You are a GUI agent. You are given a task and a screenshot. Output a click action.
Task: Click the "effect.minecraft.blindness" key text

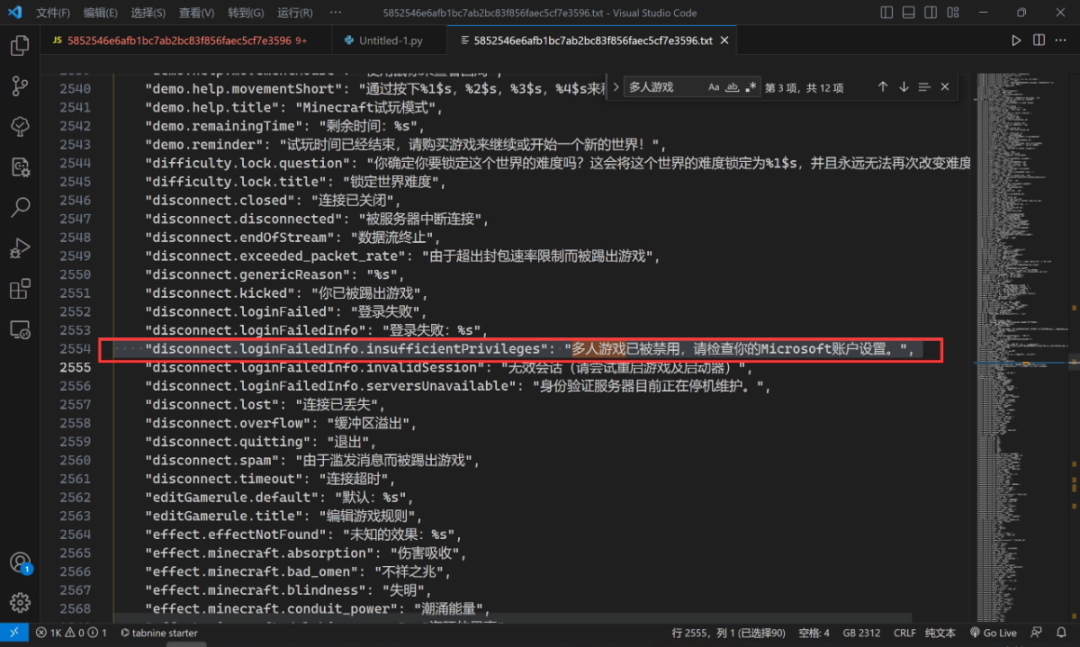click(x=256, y=590)
